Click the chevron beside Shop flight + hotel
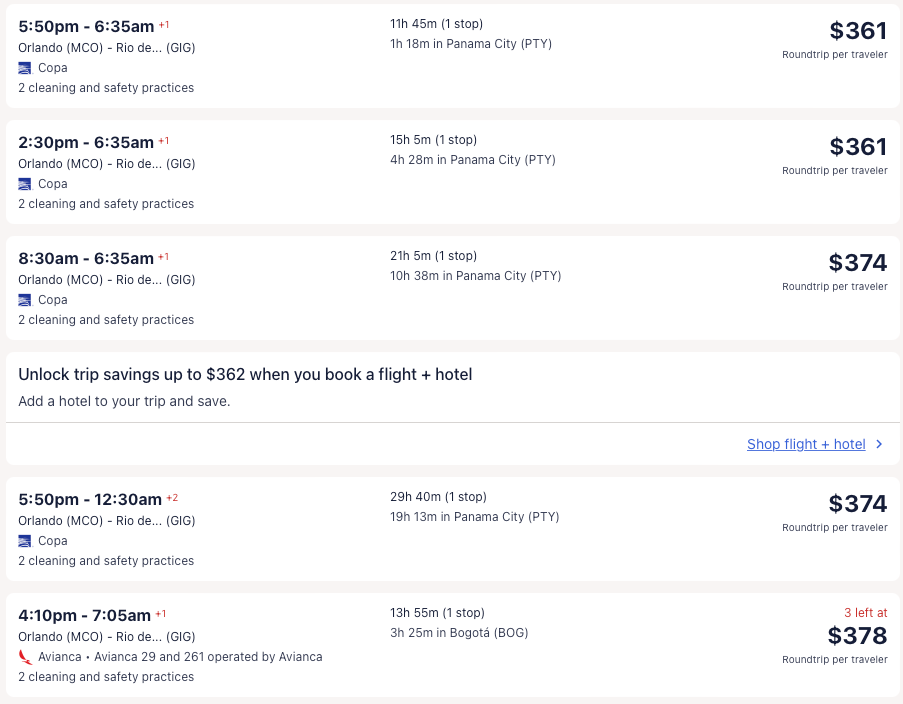The height and width of the screenshot is (704, 903). click(x=879, y=444)
